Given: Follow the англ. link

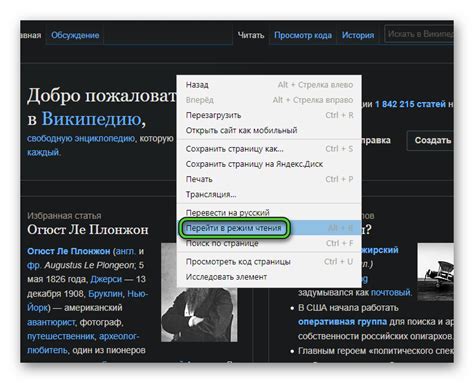Looking at the screenshot, I should point(125,251).
